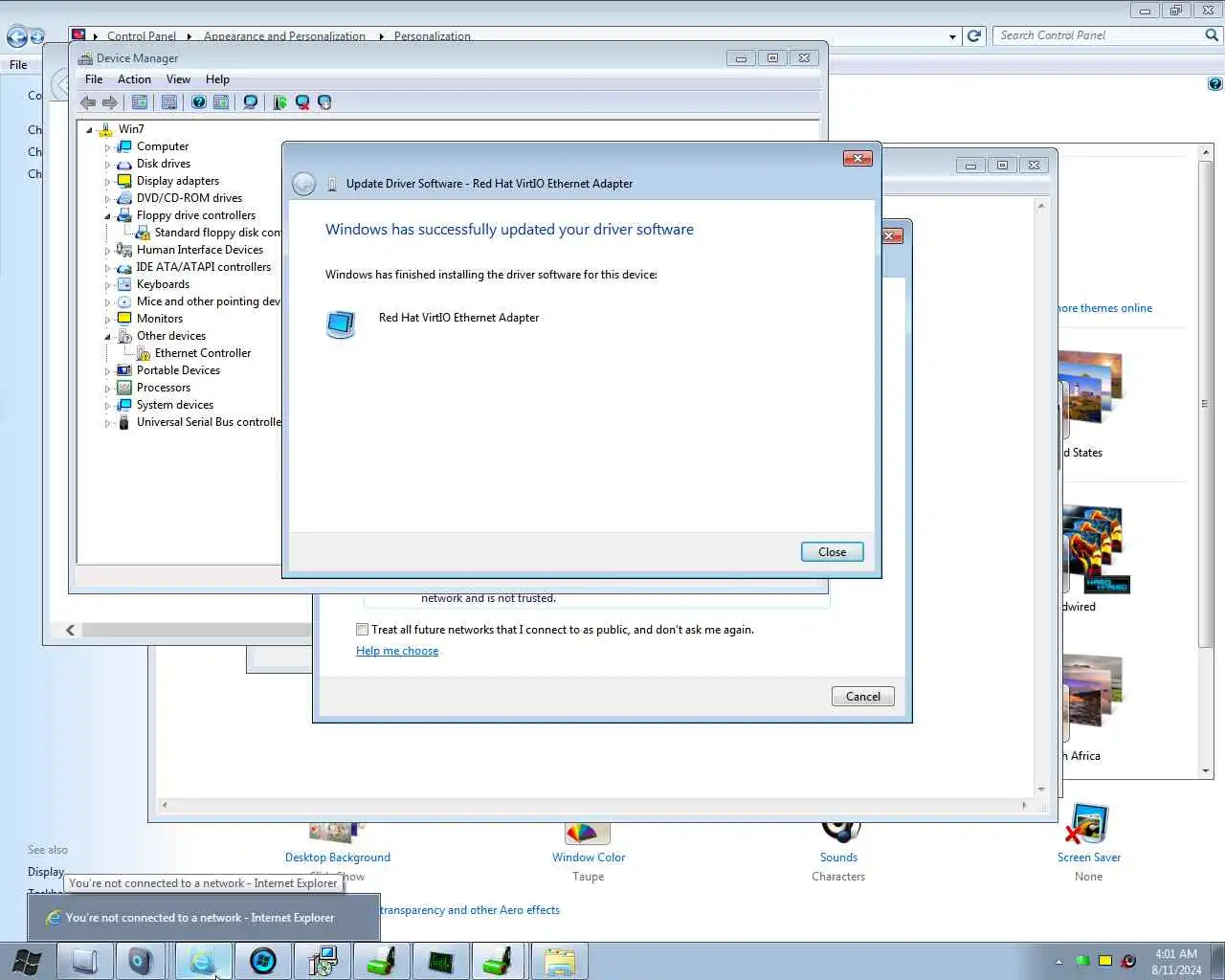This screenshot has width=1225, height=980.
Task: Expand the Disk drives tree node
Action: pos(107,165)
